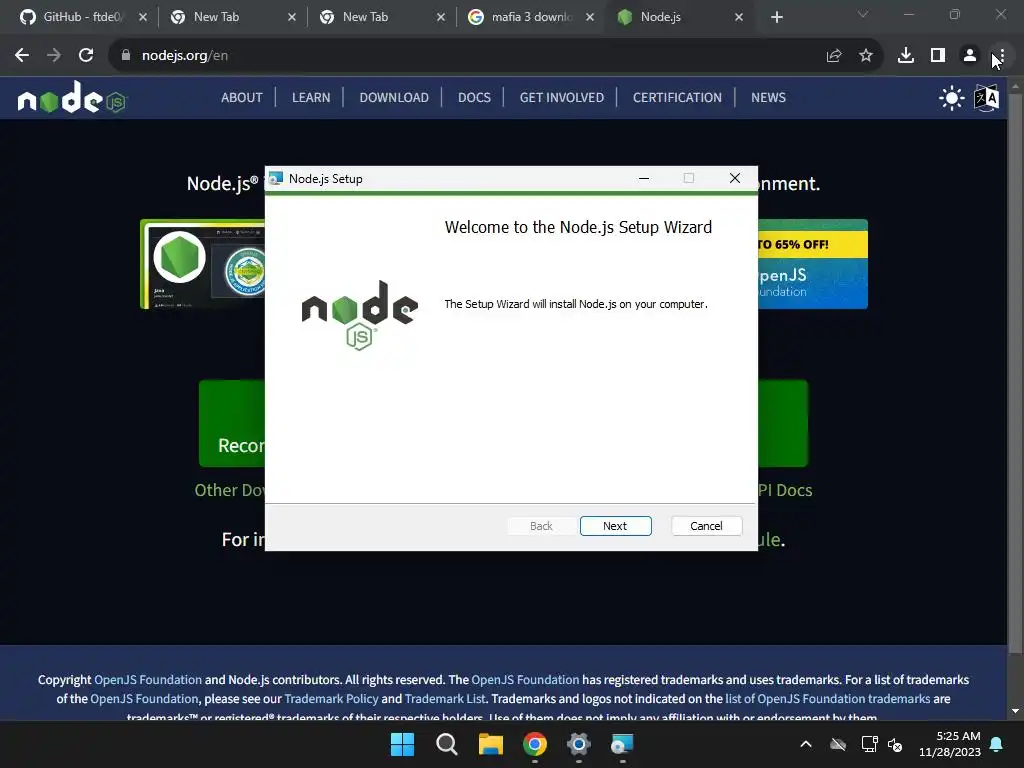Open the Windows Start menu
The width and height of the screenshot is (1024, 768).
tap(402, 744)
